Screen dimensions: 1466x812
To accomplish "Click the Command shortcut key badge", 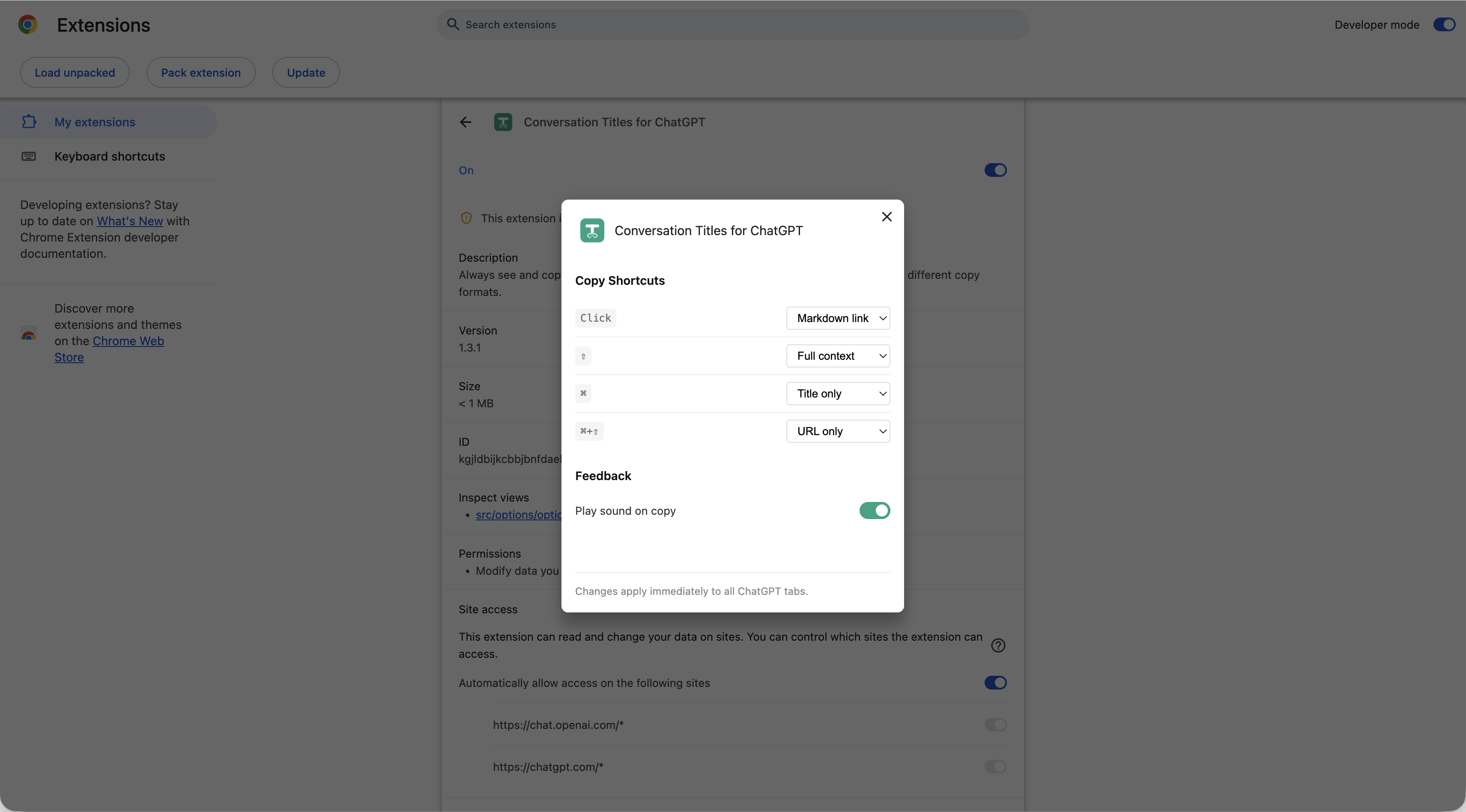I will [583, 393].
